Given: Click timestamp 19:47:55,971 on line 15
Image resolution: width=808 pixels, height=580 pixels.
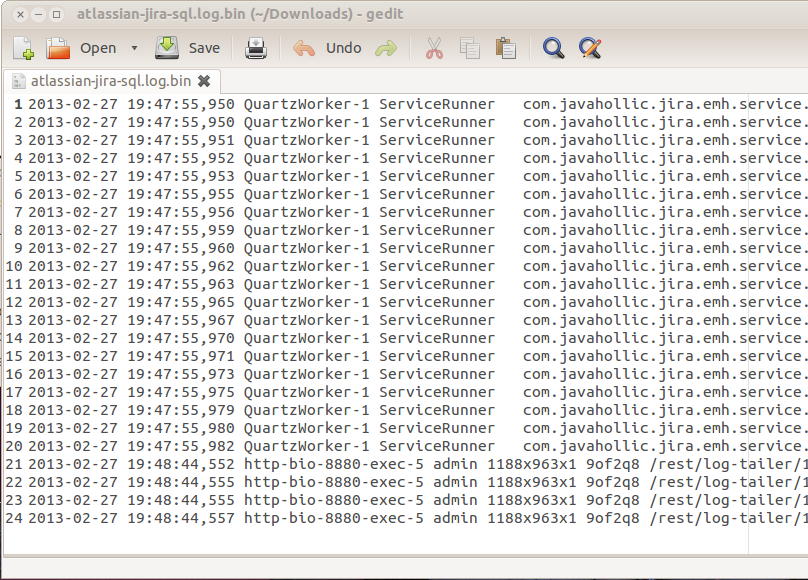Looking at the screenshot, I should click(x=181, y=356).
